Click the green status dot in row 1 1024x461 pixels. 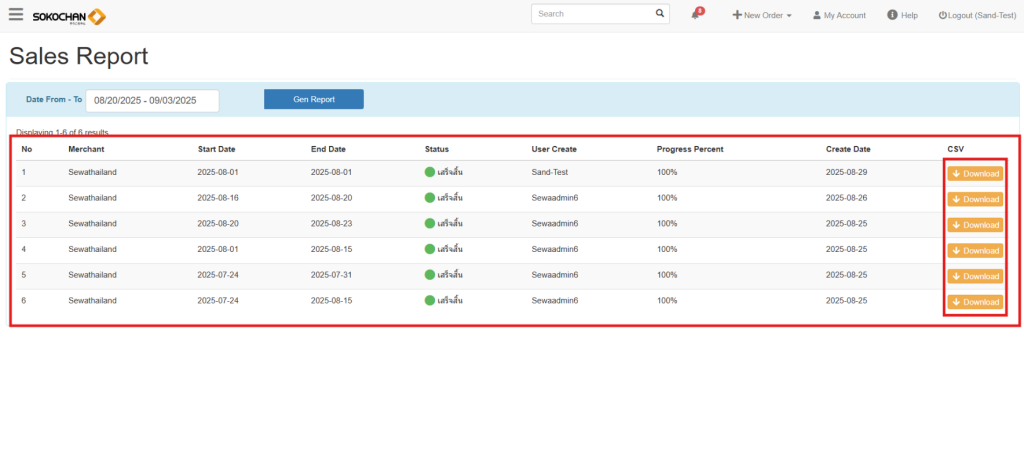tap(430, 172)
